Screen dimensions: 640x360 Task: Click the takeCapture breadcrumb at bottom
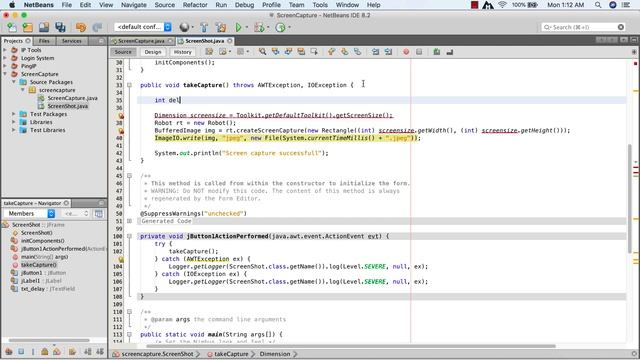tap(231, 354)
